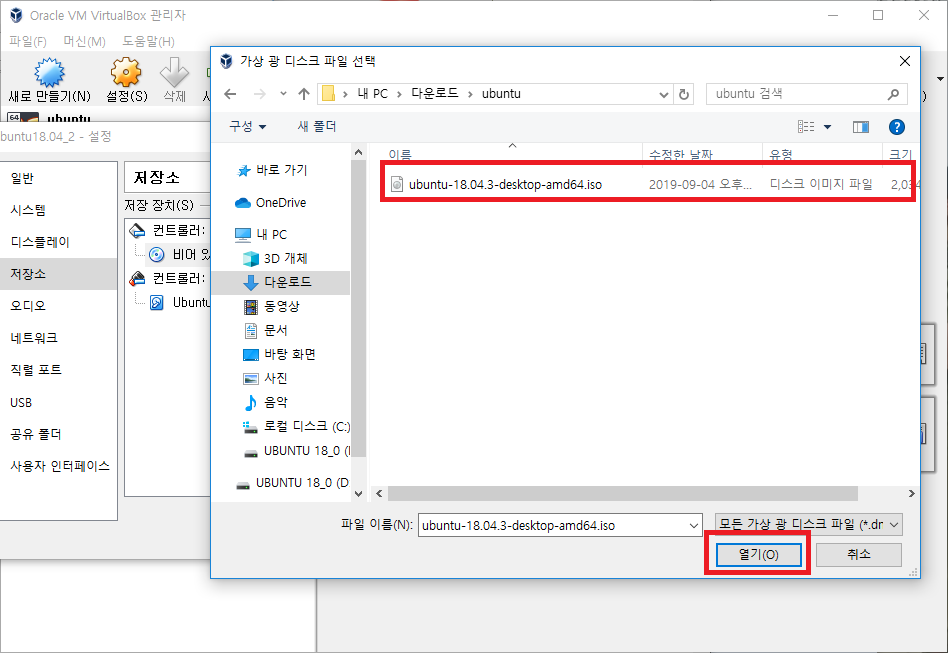Expand the path chevron after 내 PC
Screen dimensions: 948x653
[x=399, y=94]
